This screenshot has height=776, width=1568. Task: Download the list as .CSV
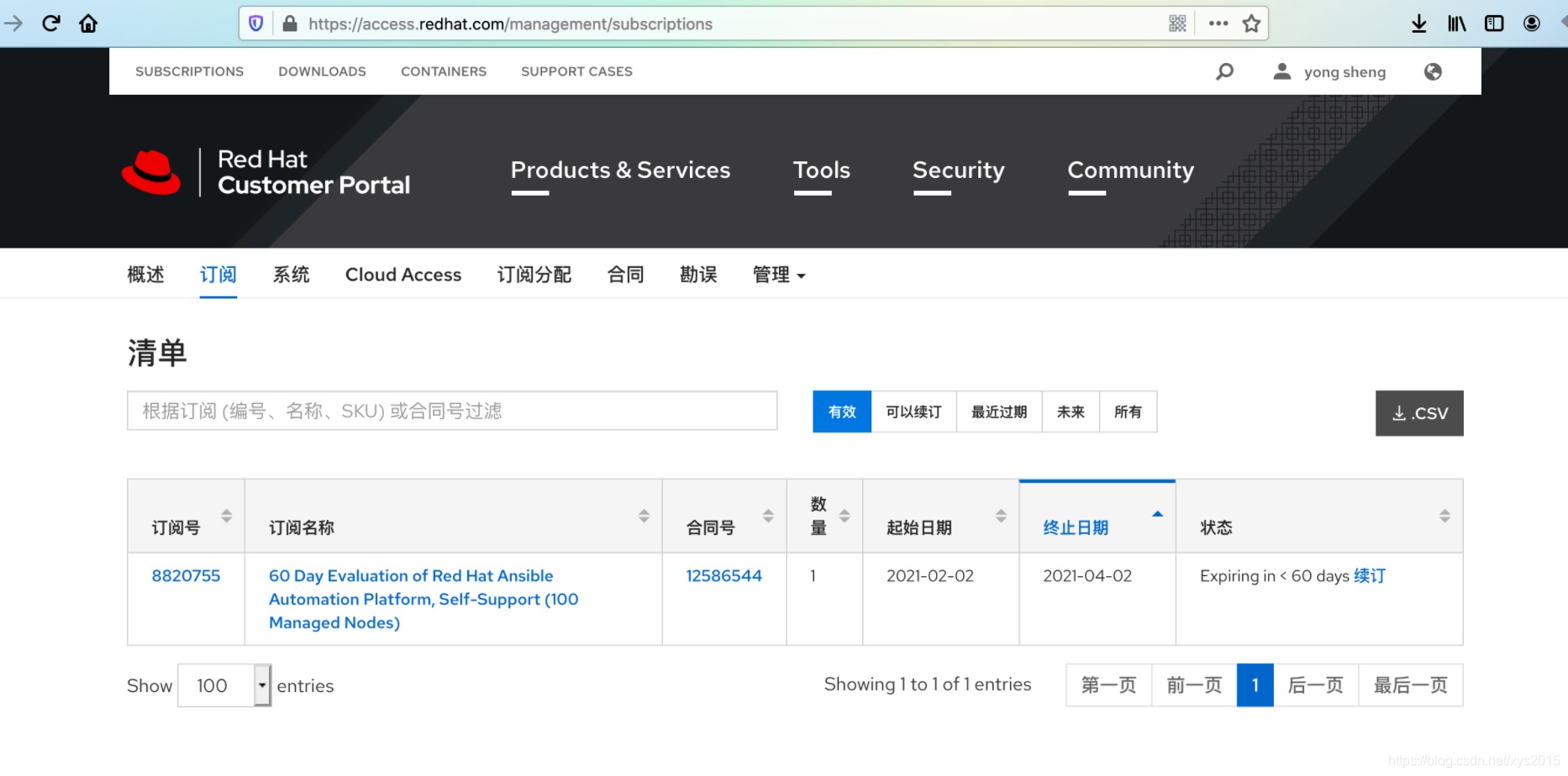[1419, 413]
